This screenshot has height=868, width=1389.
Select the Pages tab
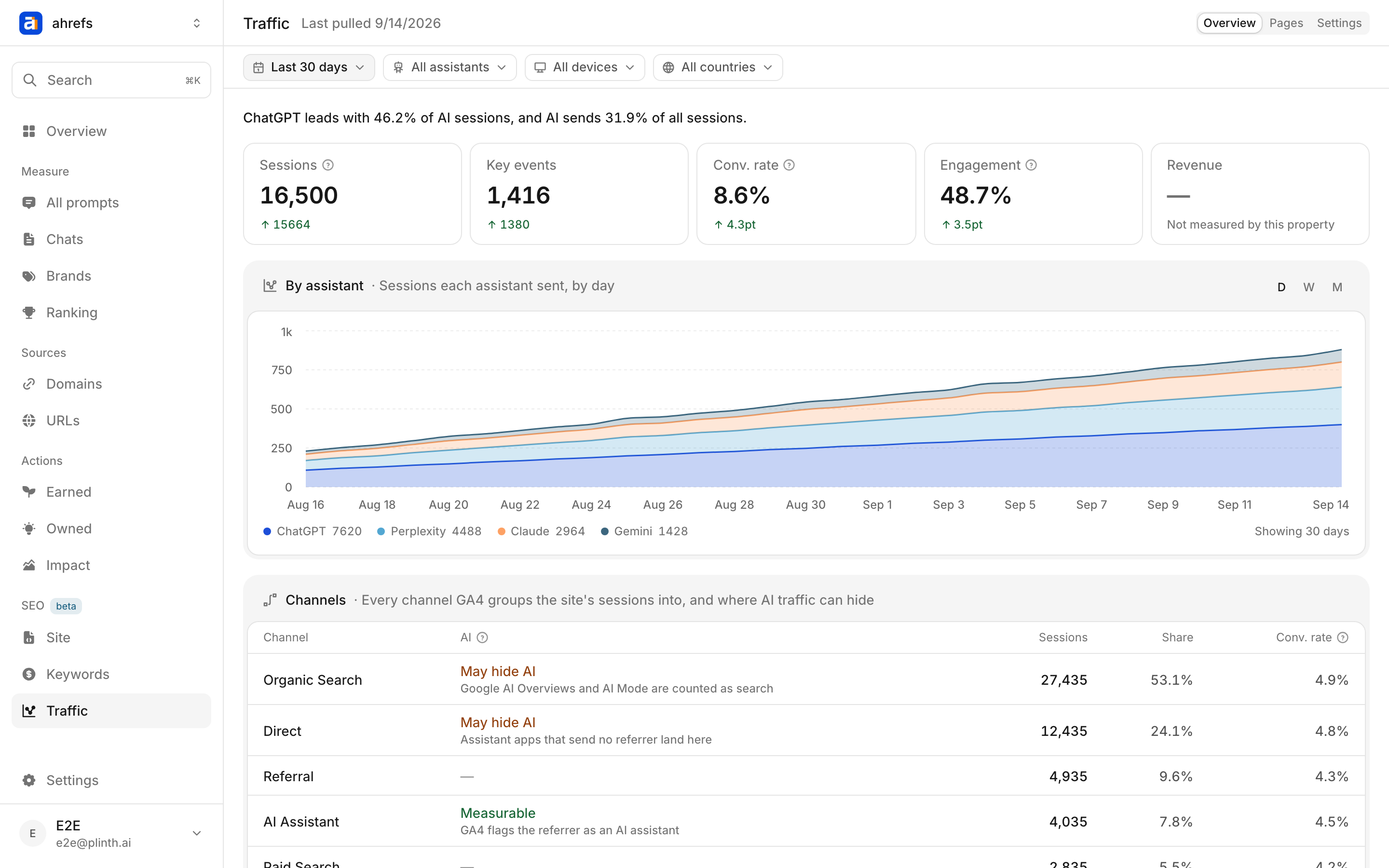pos(1286,23)
